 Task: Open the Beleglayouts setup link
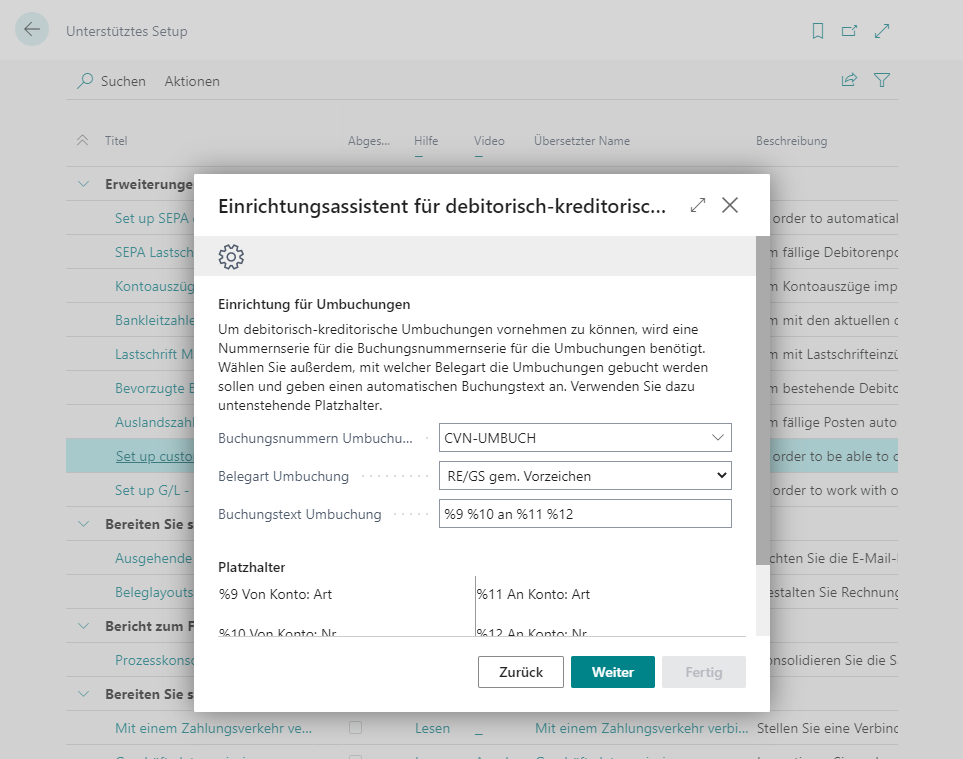coord(154,593)
